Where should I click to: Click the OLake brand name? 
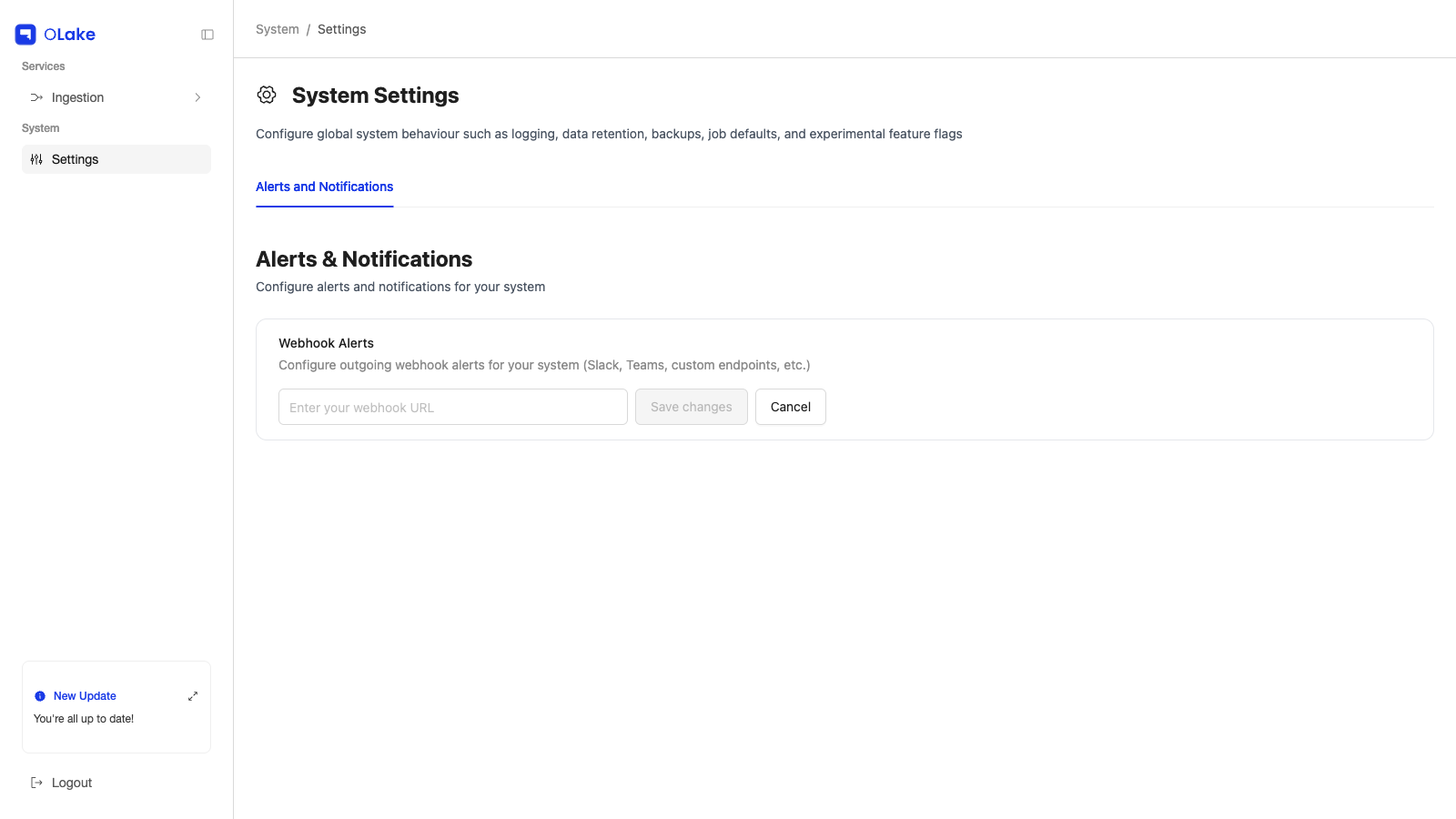coord(70,35)
